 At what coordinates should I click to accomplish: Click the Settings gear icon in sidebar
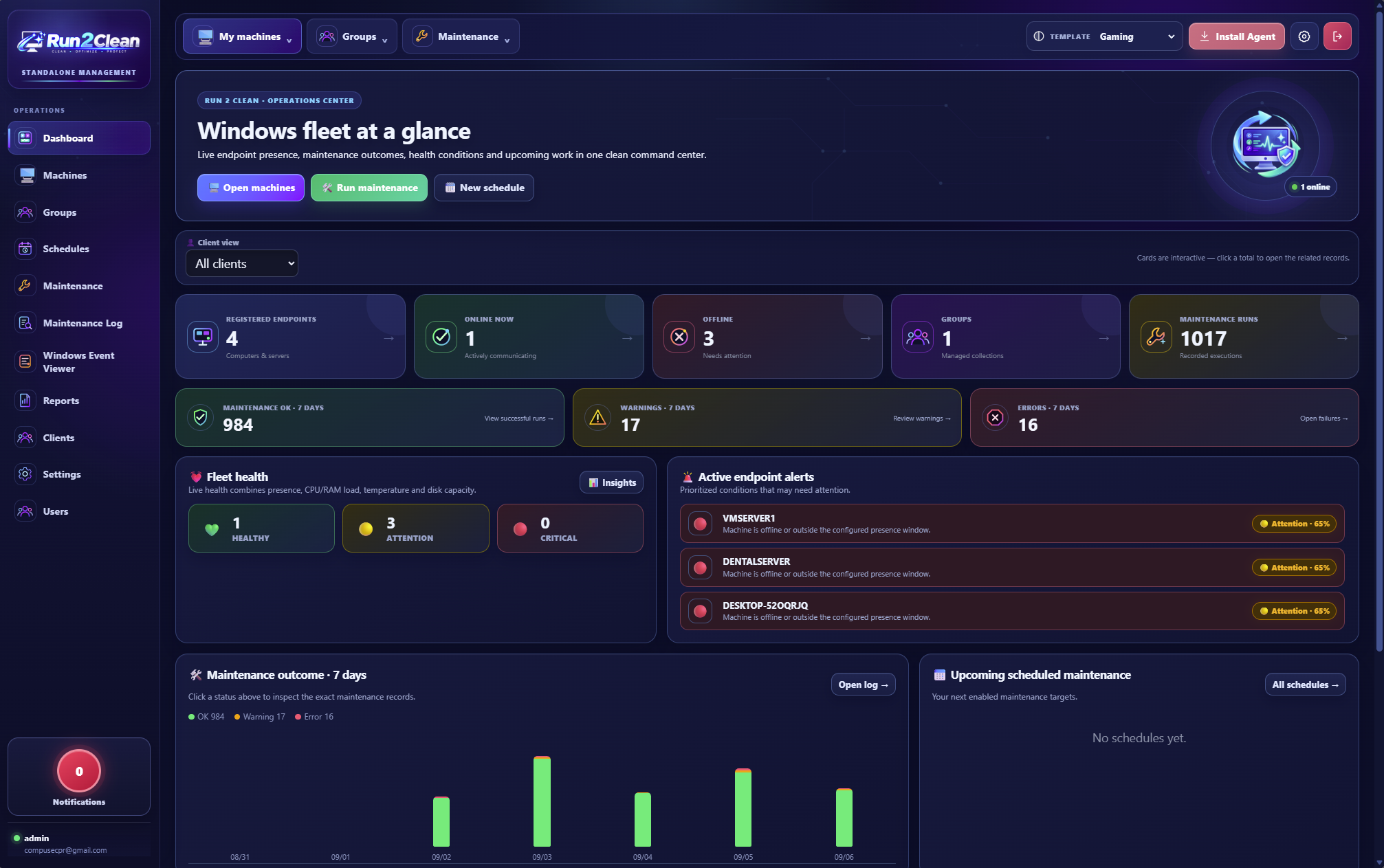click(x=25, y=474)
